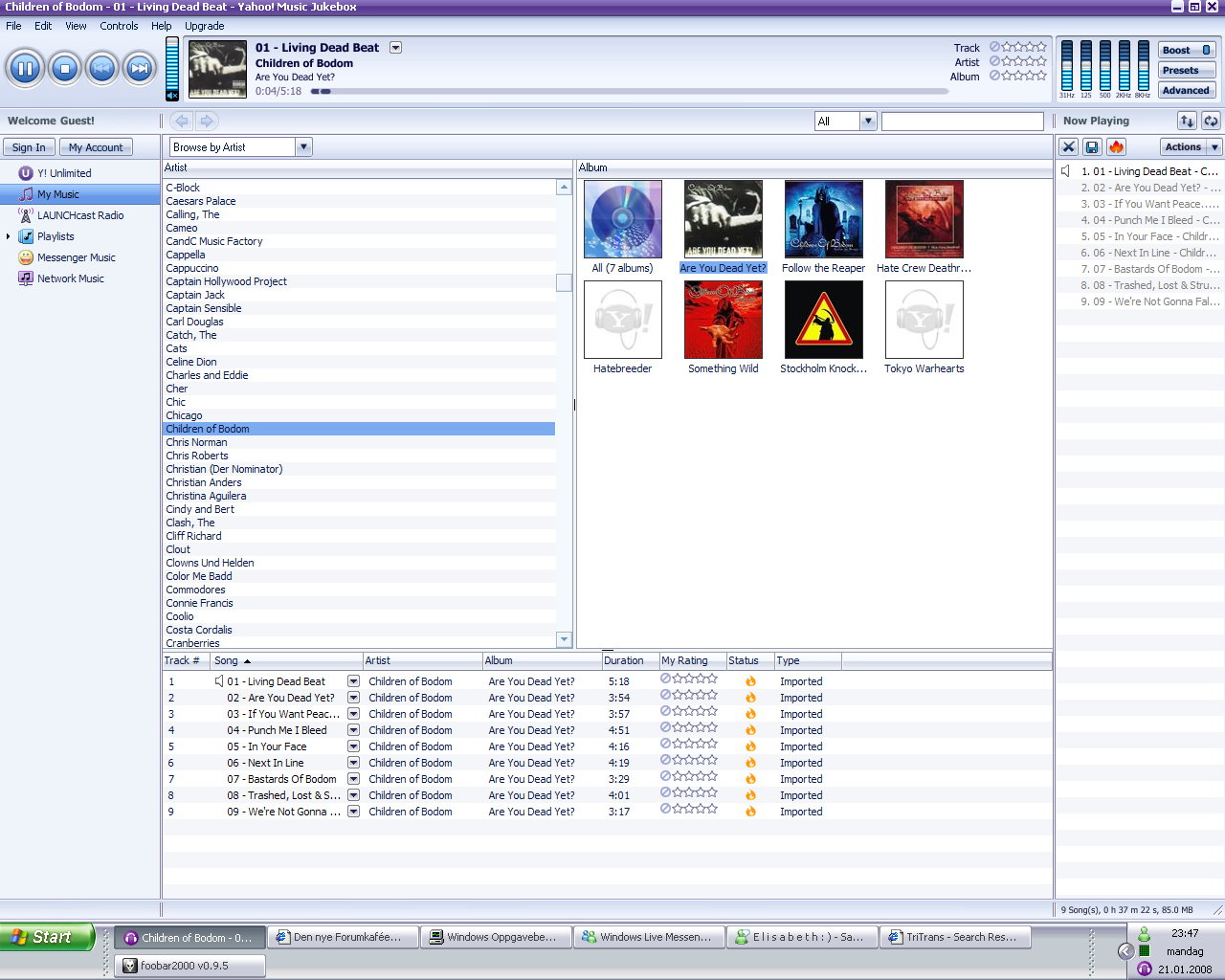
Task: Burn the Now Playing list with flame icon
Action: (1116, 147)
